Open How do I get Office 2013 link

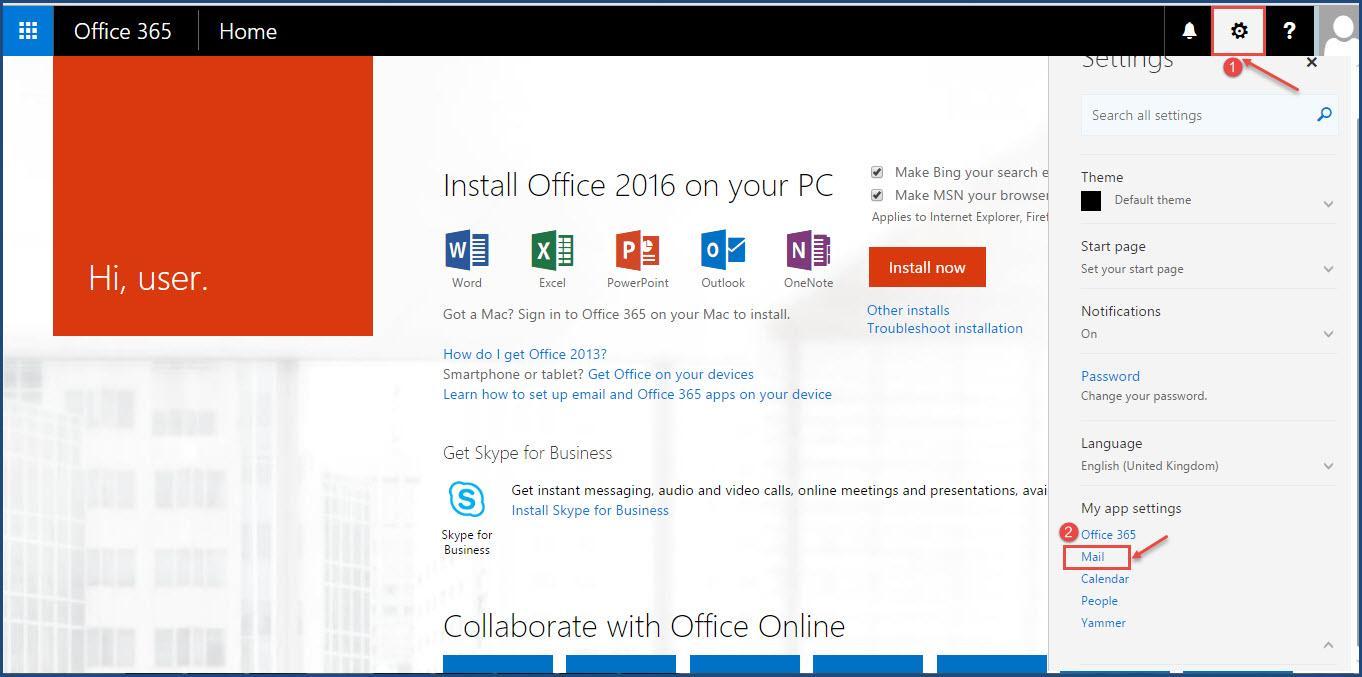tap(525, 354)
